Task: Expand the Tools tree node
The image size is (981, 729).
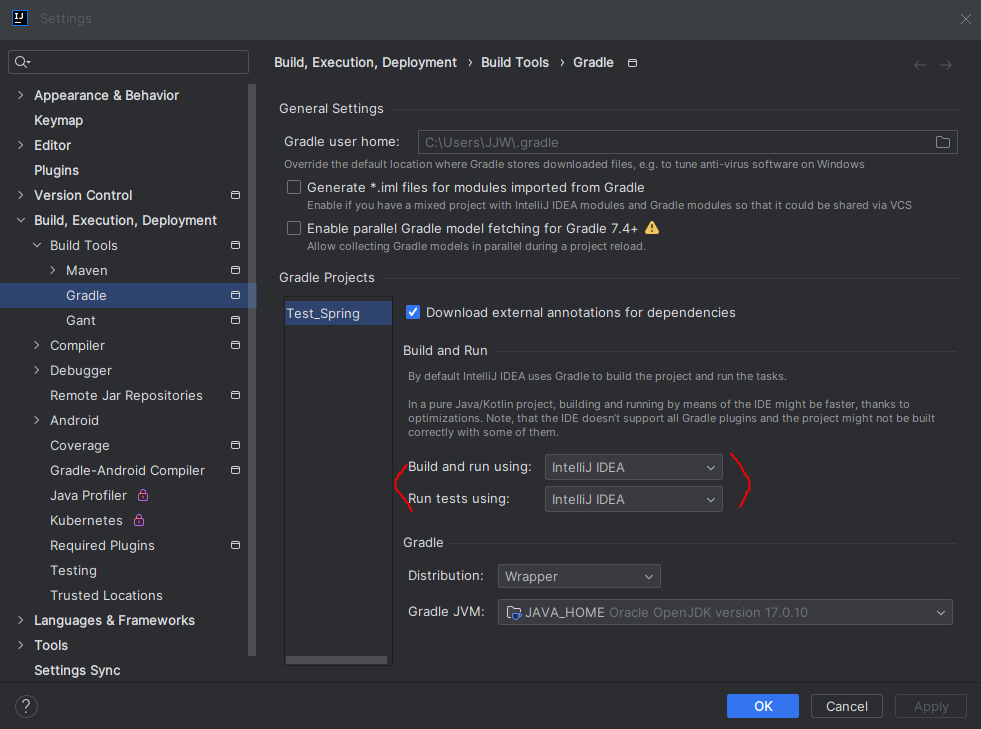Action: (x=21, y=645)
